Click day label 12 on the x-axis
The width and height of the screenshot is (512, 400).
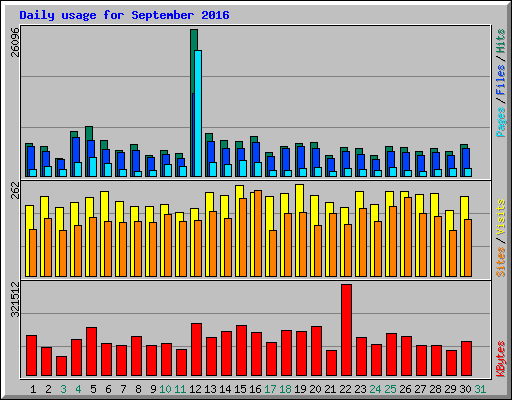tap(195, 389)
